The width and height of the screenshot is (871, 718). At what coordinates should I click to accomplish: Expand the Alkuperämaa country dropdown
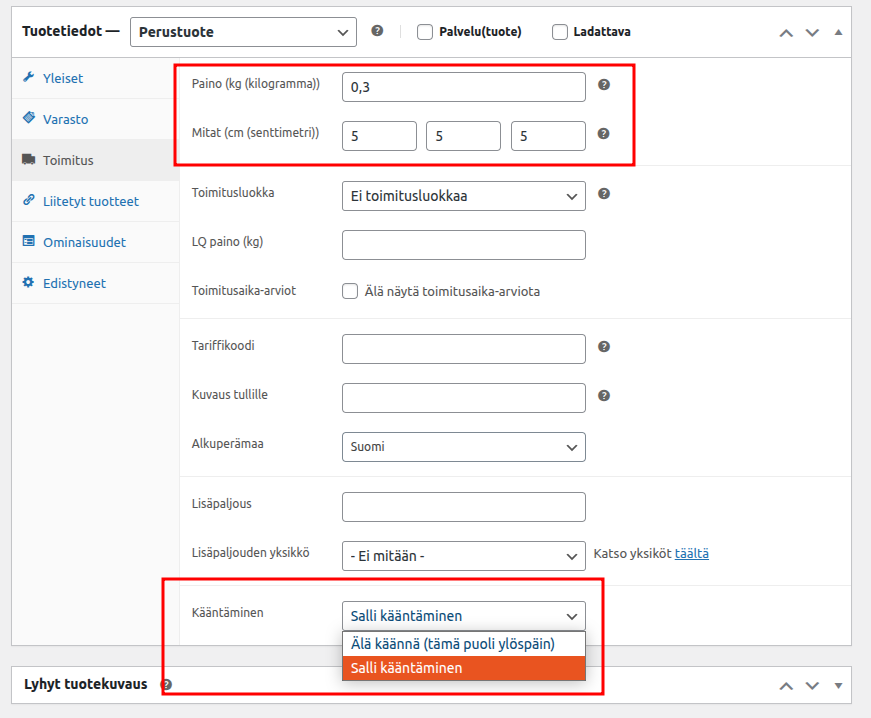463,447
